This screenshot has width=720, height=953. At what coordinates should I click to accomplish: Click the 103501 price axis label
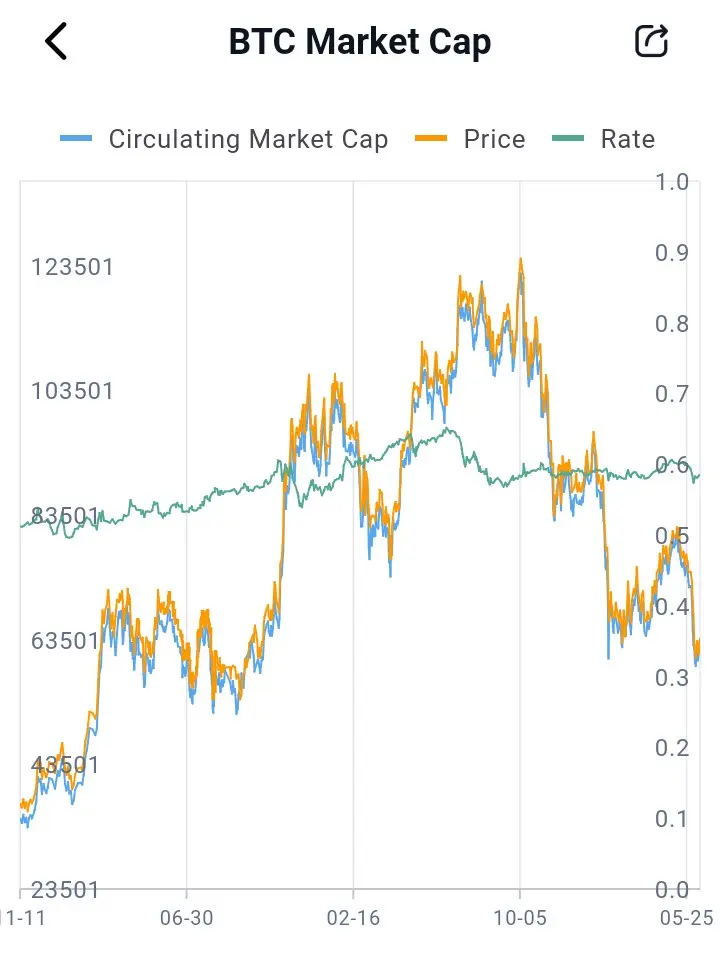point(72,391)
